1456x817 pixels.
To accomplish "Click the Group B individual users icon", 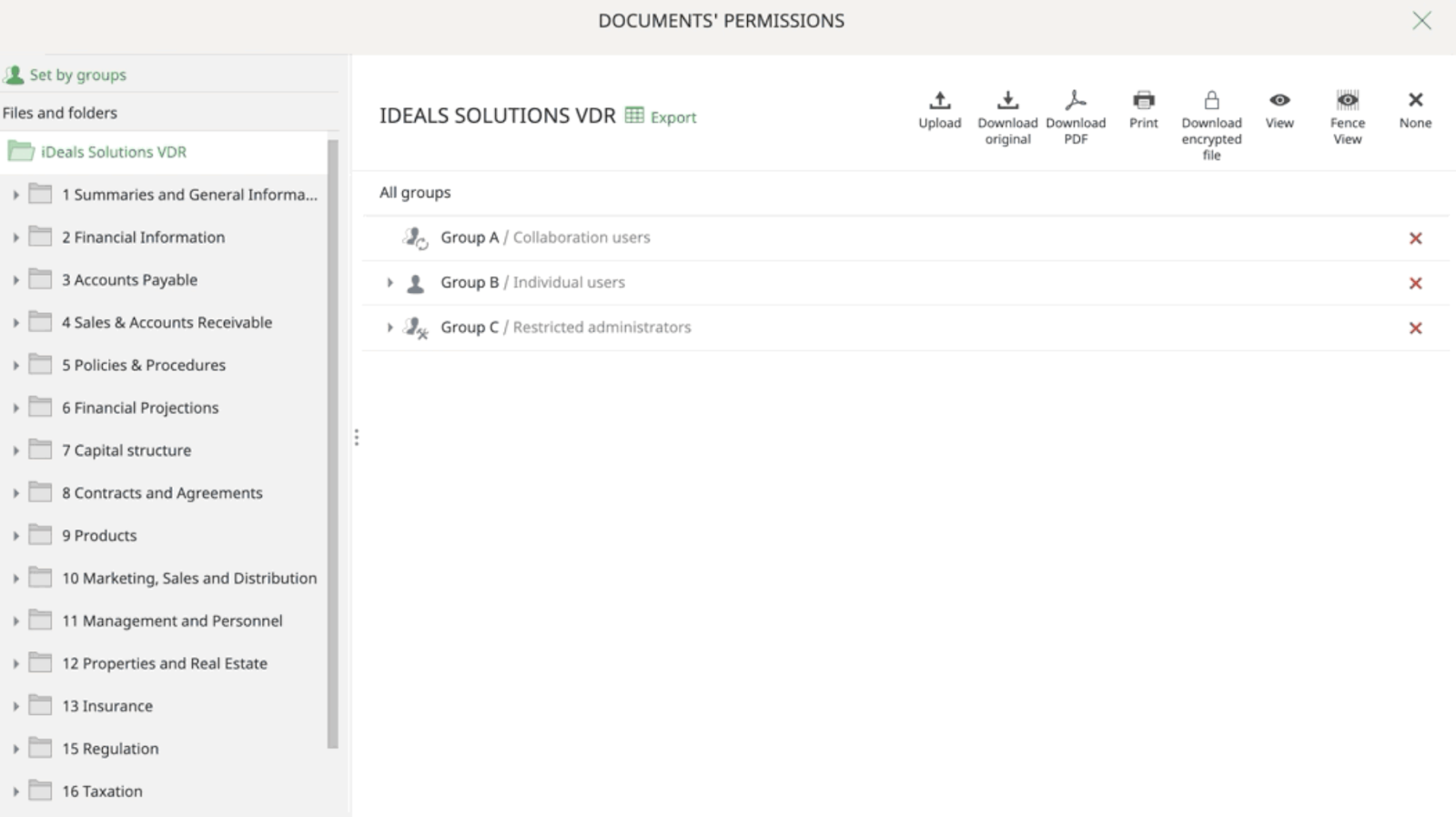I will (x=415, y=284).
